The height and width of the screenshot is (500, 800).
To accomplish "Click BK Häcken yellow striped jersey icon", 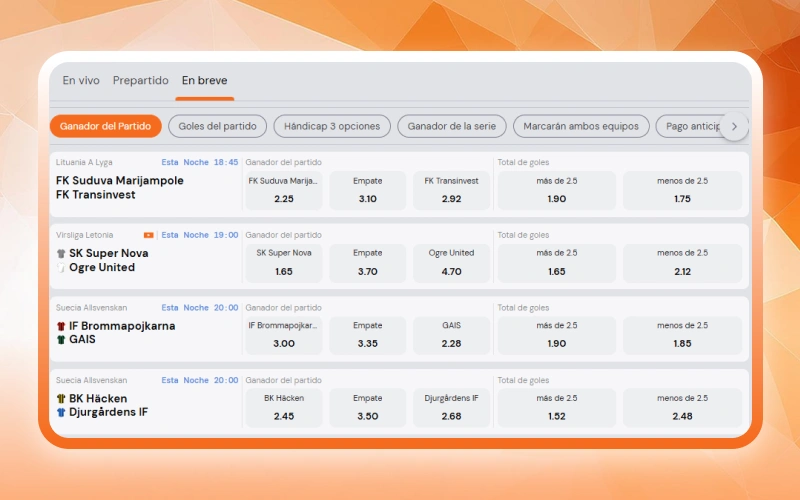I will click(61, 398).
